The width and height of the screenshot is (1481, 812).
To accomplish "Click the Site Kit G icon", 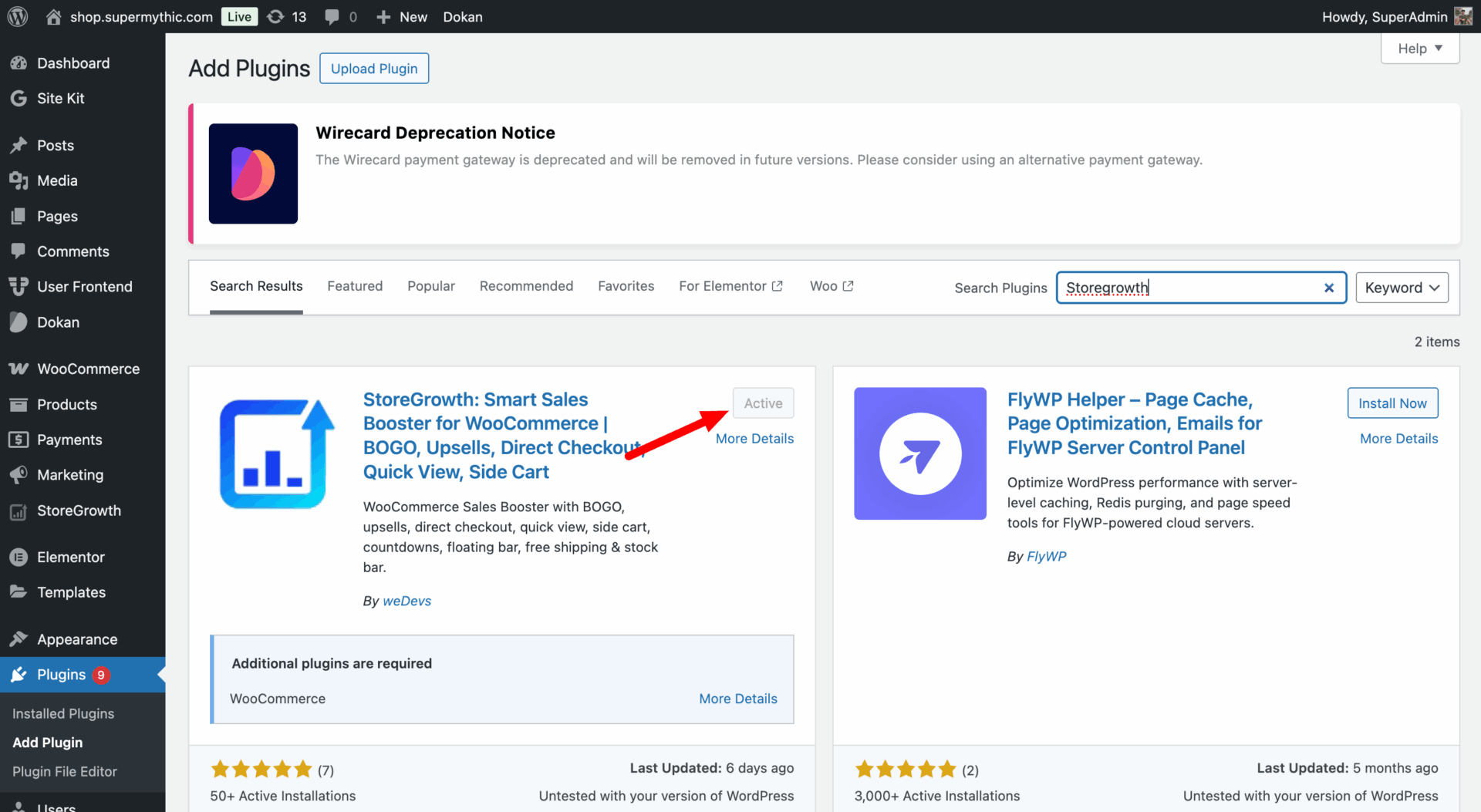I will [19, 98].
